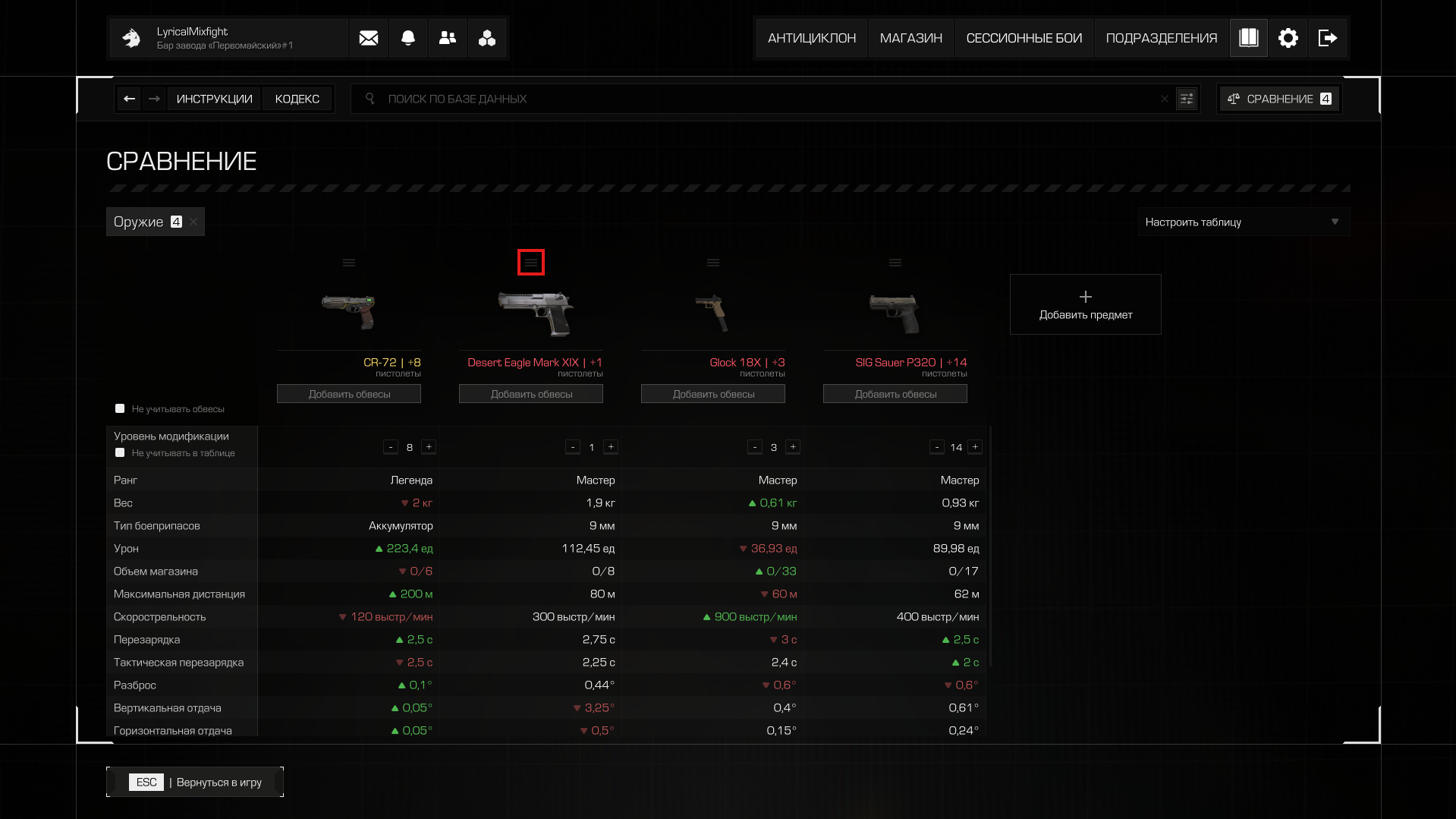This screenshot has width=1456, height=819.
Task: Focus the database search field
Action: point(763,99)
